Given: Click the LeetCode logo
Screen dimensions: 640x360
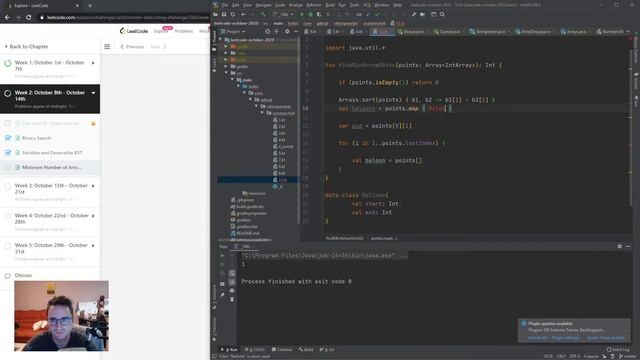Looking at the screenshot, I should click(134, 31).
